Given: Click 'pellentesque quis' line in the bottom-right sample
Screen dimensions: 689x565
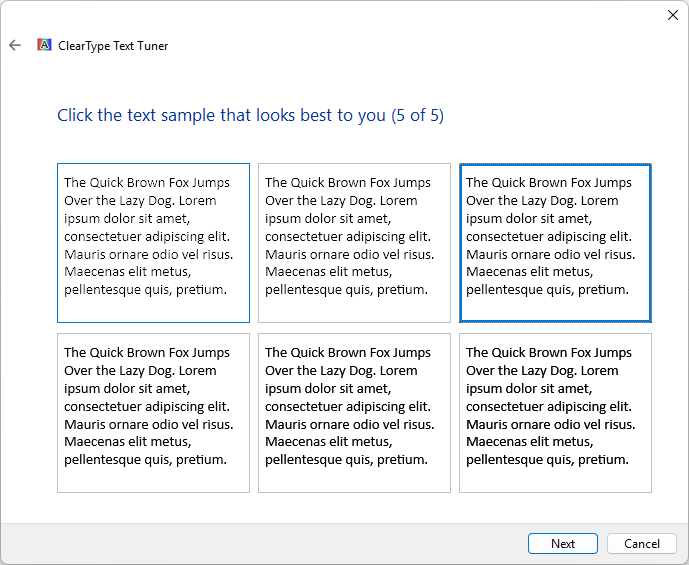Looking at the screenshot, I should 520,460.
